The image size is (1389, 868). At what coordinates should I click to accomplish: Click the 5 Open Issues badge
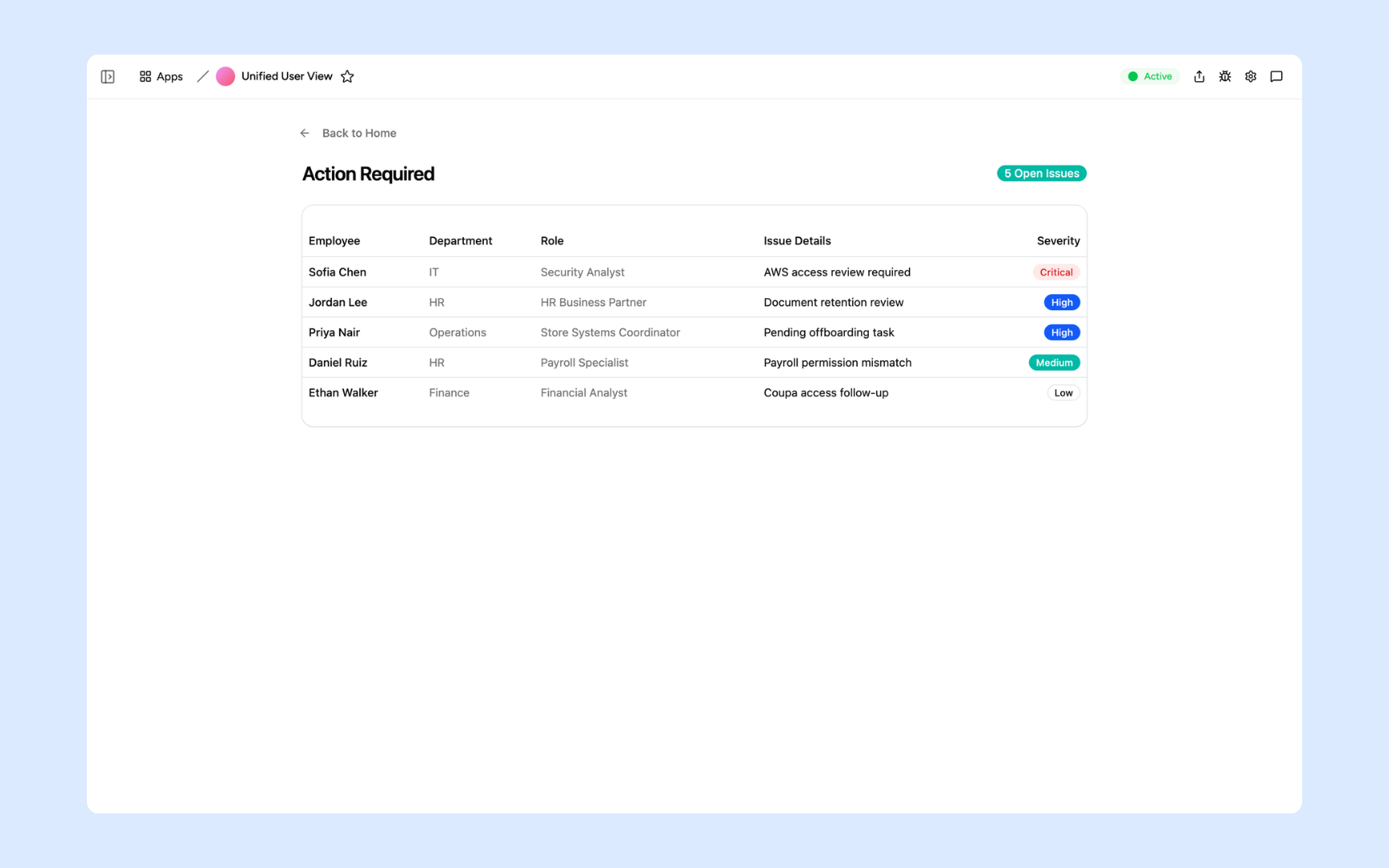pos(1042,174)
